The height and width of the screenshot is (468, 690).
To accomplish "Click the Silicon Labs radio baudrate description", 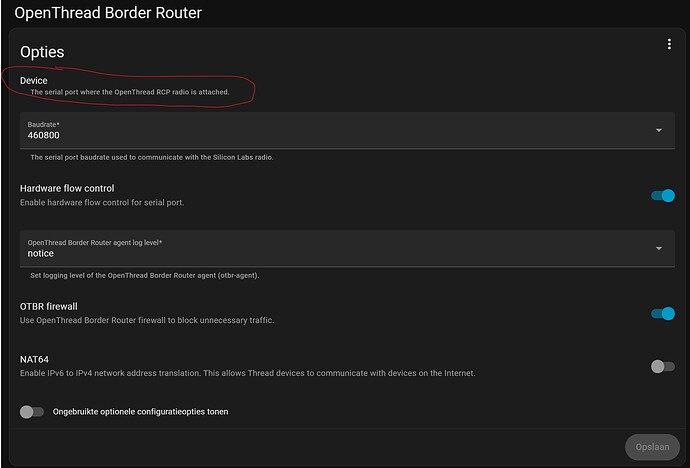I will click(152, 157).
